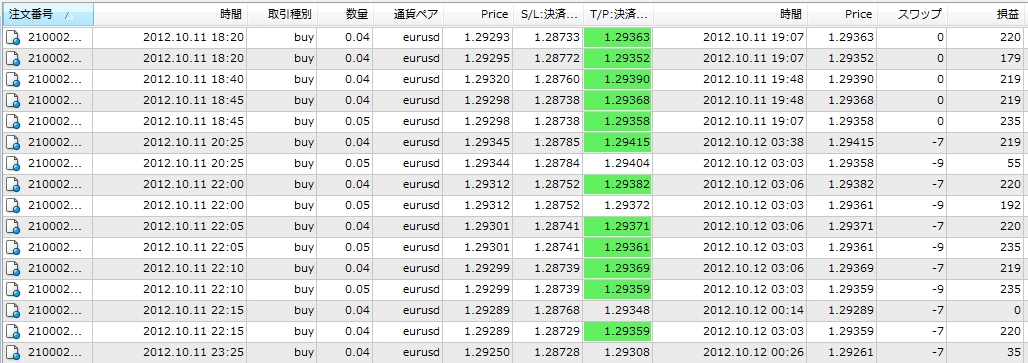The height and width of the screenshot is (363, 1028).
Task: Select S/L value 1.28784
Action: pyautogui.click(x=557, y=164)
